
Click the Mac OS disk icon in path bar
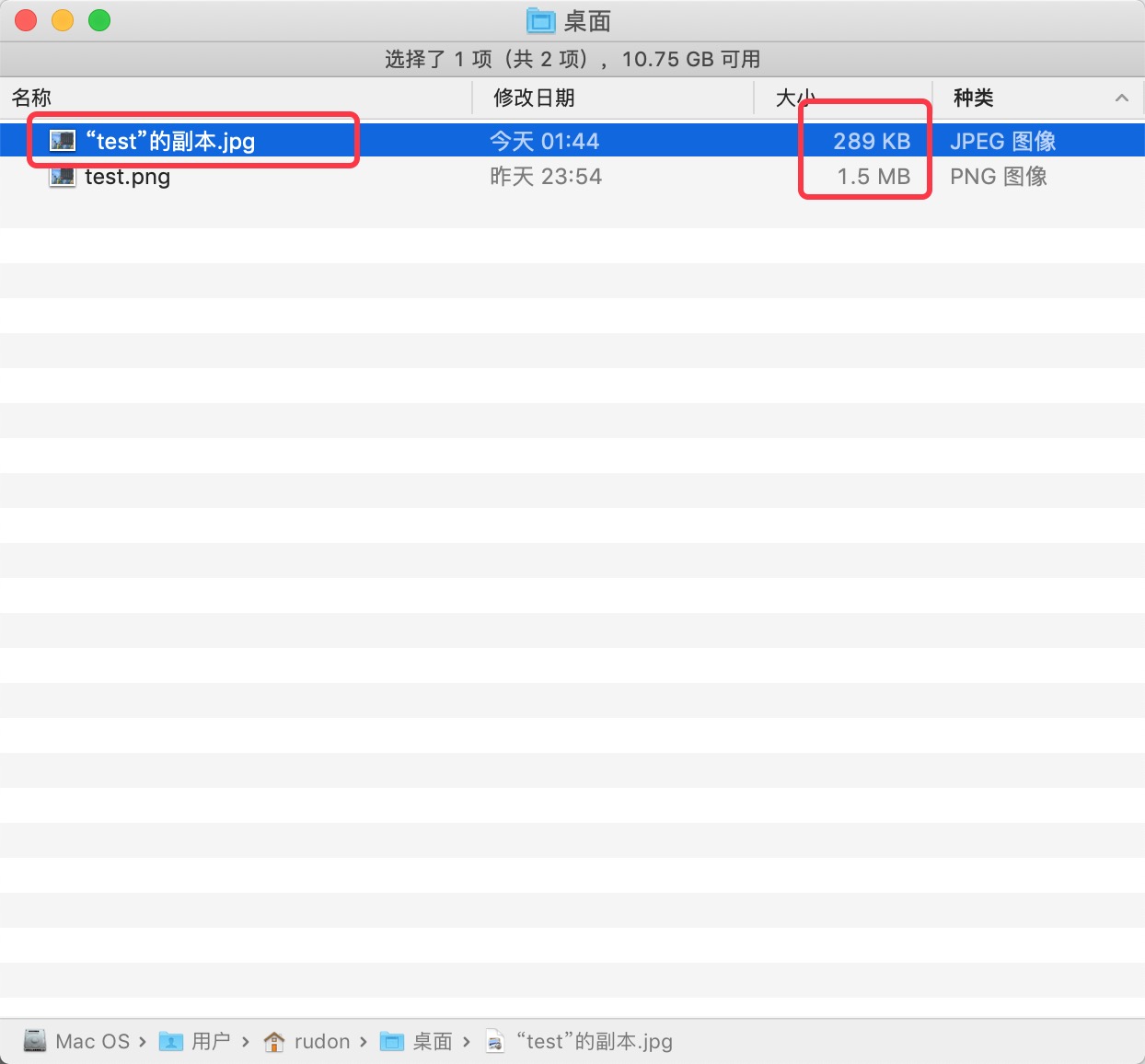[x=34, y=1041]
